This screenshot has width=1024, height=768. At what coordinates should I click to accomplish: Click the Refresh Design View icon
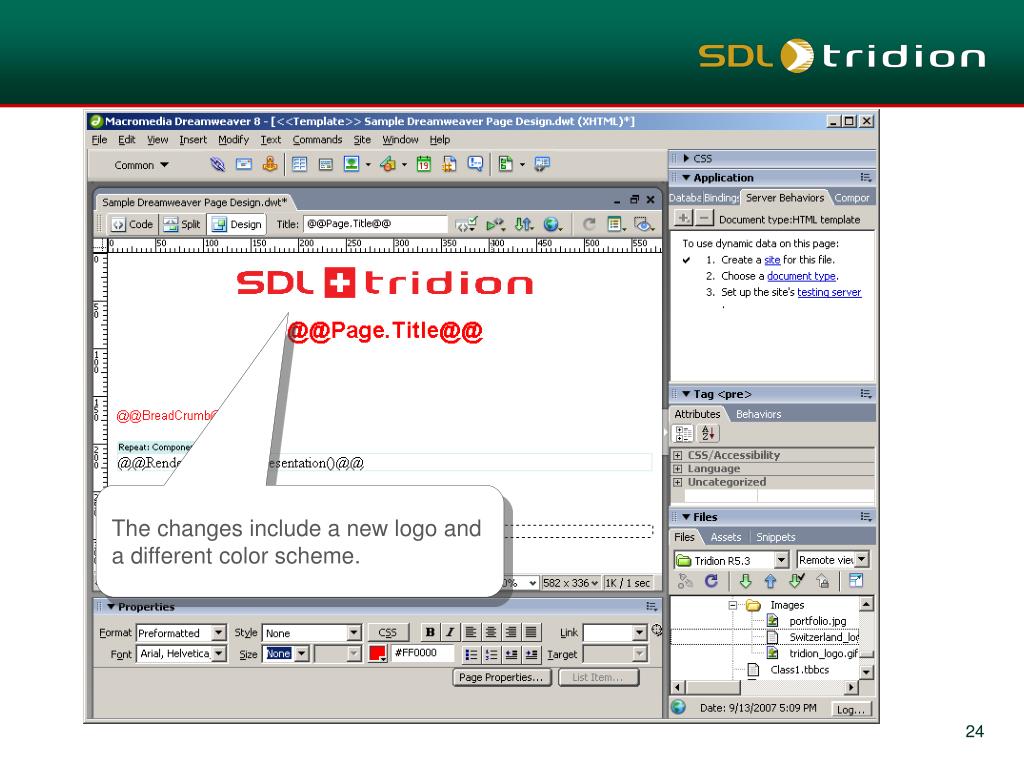tap(588, 225)
